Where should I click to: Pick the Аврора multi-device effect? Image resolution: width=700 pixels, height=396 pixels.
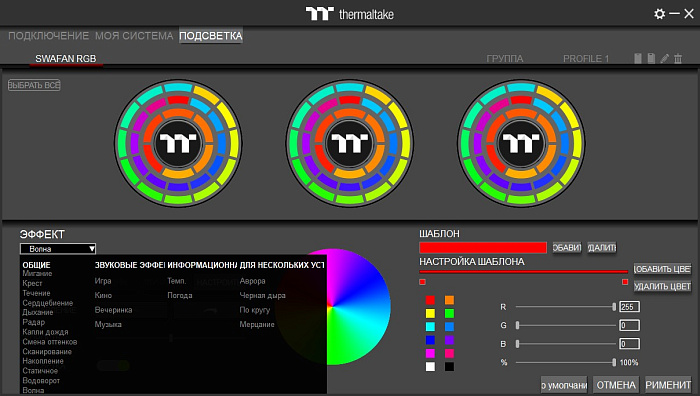[x=252, y=281]
